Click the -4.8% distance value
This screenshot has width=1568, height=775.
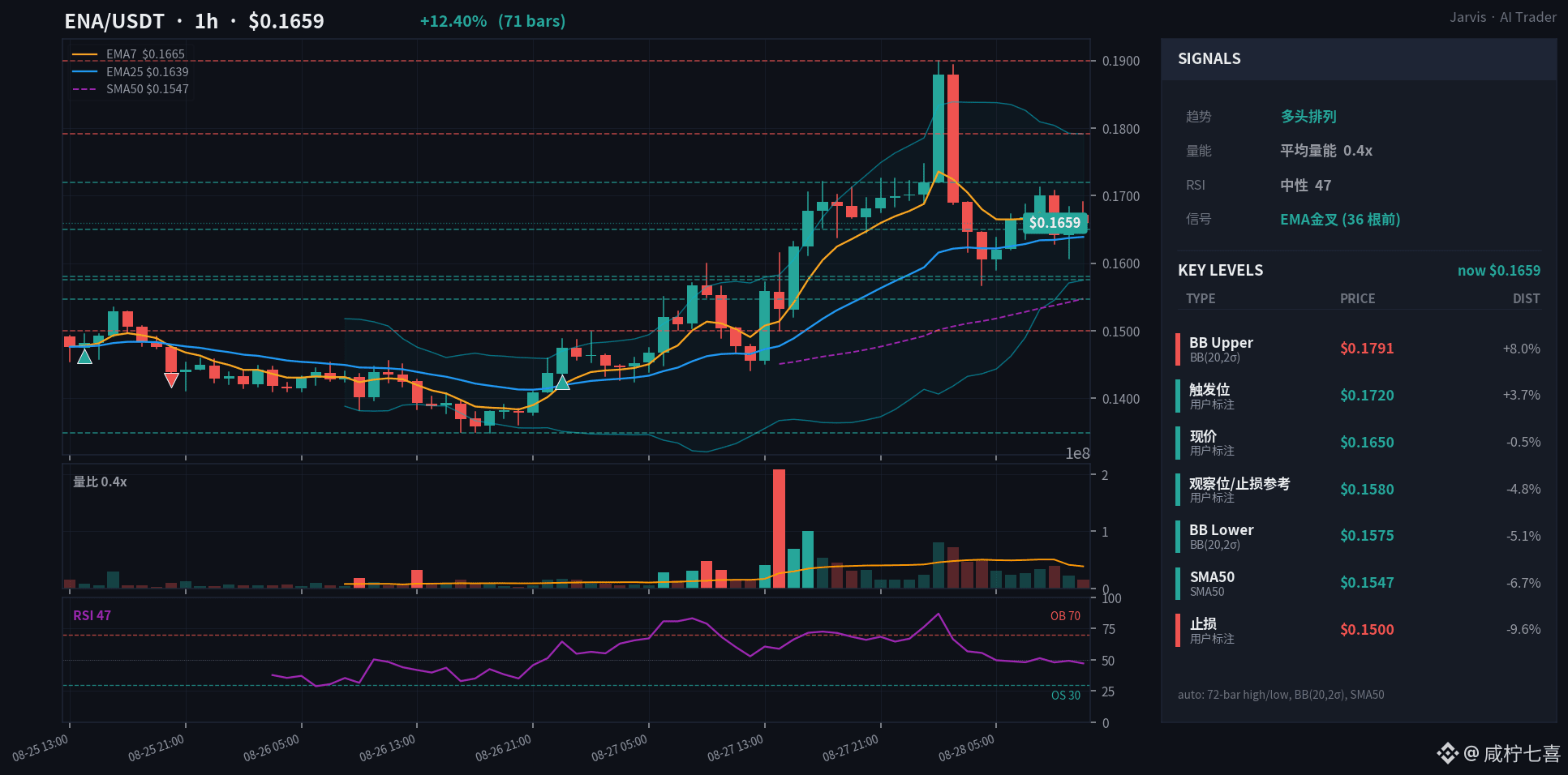tap(1523, 489)
